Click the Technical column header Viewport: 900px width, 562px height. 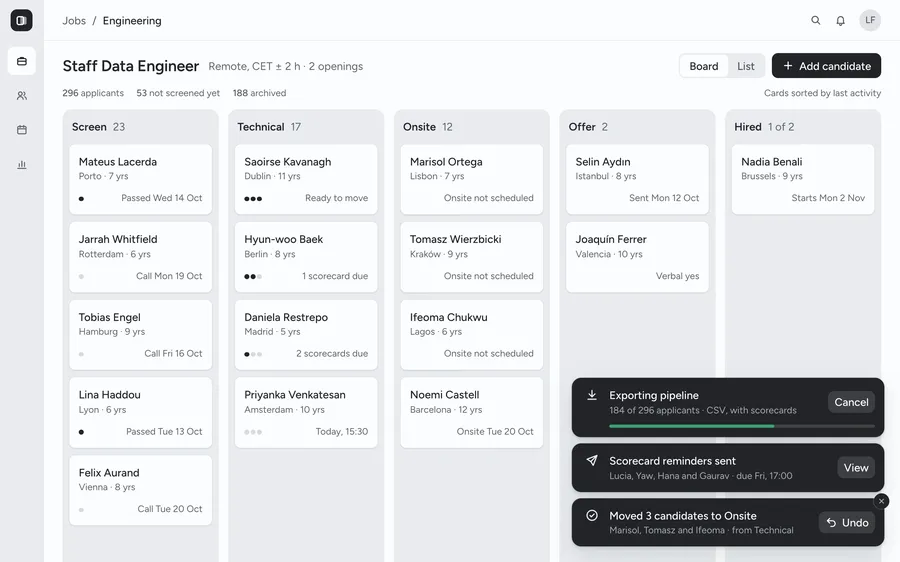pyautogui.click(x=269, y=127)
